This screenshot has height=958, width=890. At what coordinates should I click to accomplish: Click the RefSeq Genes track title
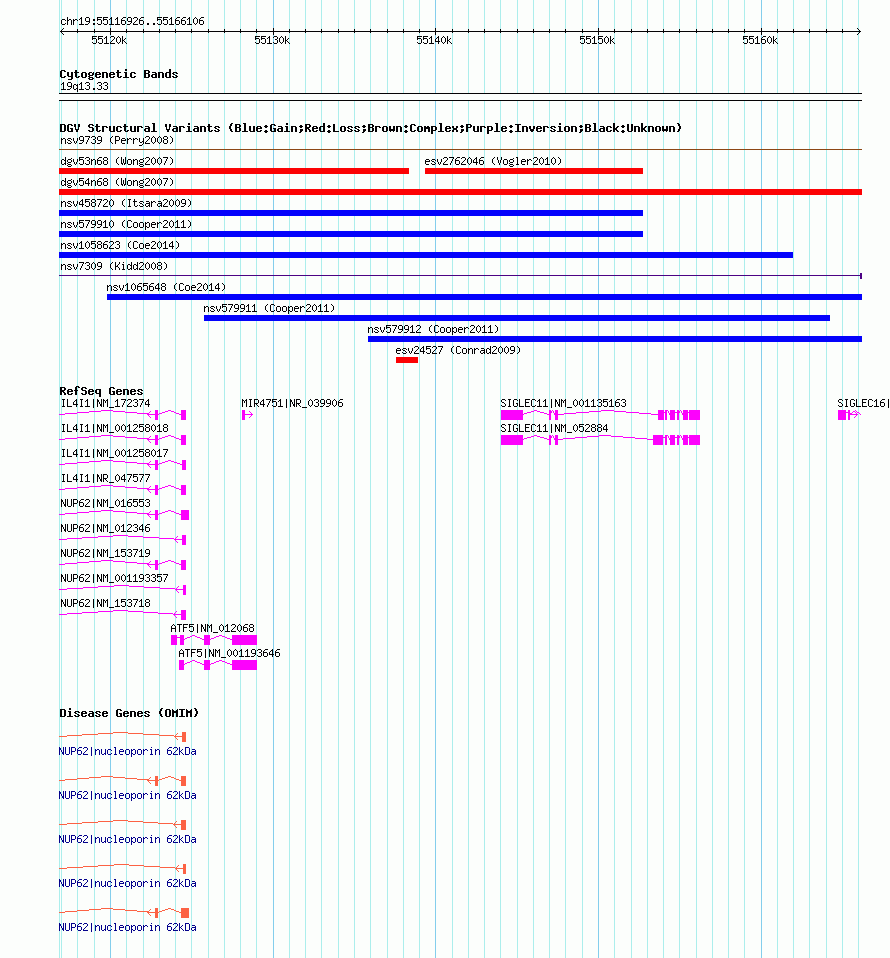(101, 391)
